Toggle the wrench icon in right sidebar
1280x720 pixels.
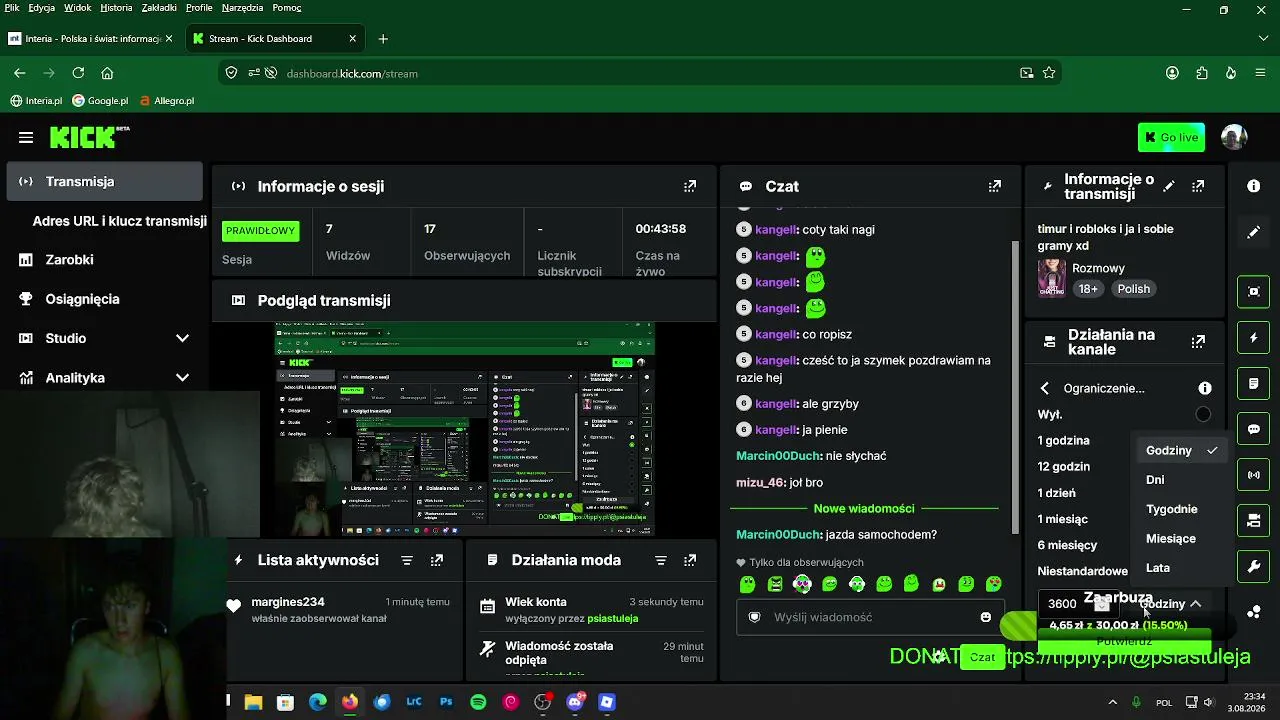click(1254, 567)
